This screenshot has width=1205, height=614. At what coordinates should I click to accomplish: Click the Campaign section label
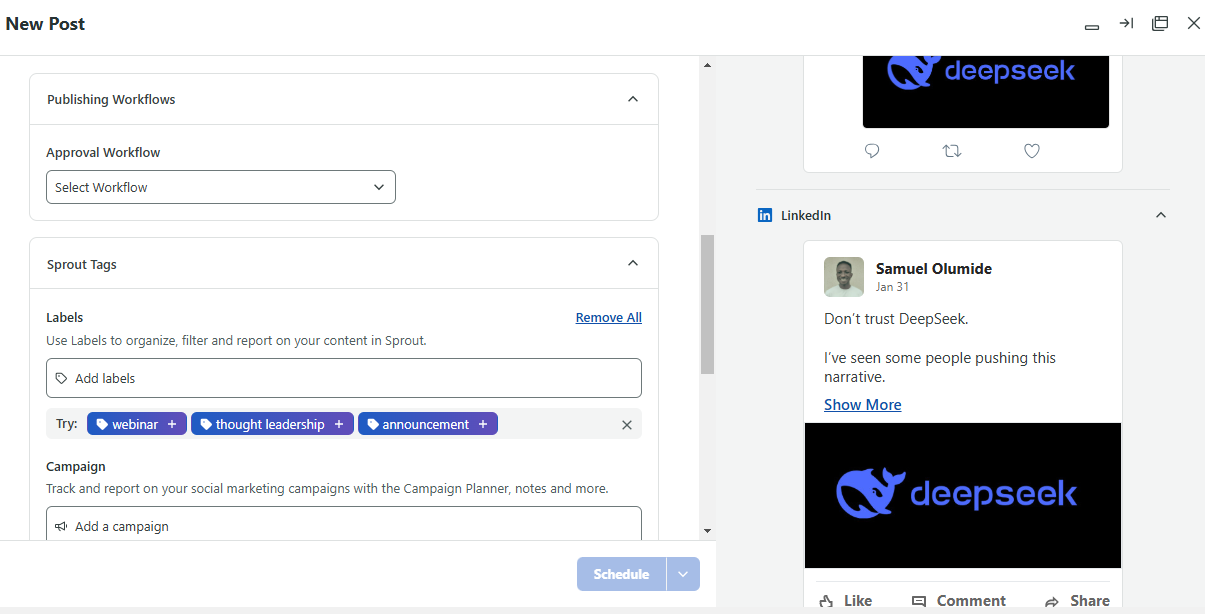coord(76,466)
